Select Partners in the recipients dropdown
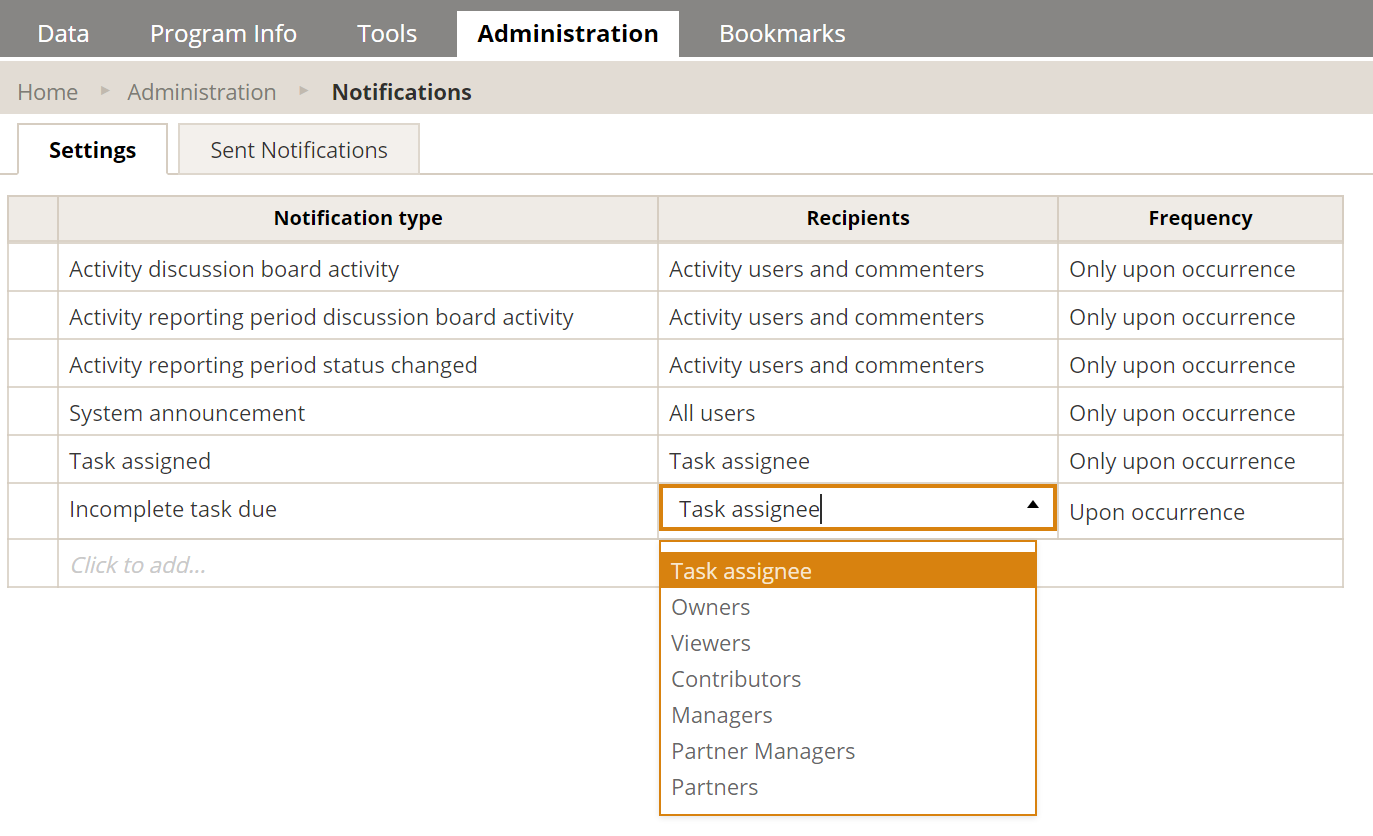 [715, 787]
